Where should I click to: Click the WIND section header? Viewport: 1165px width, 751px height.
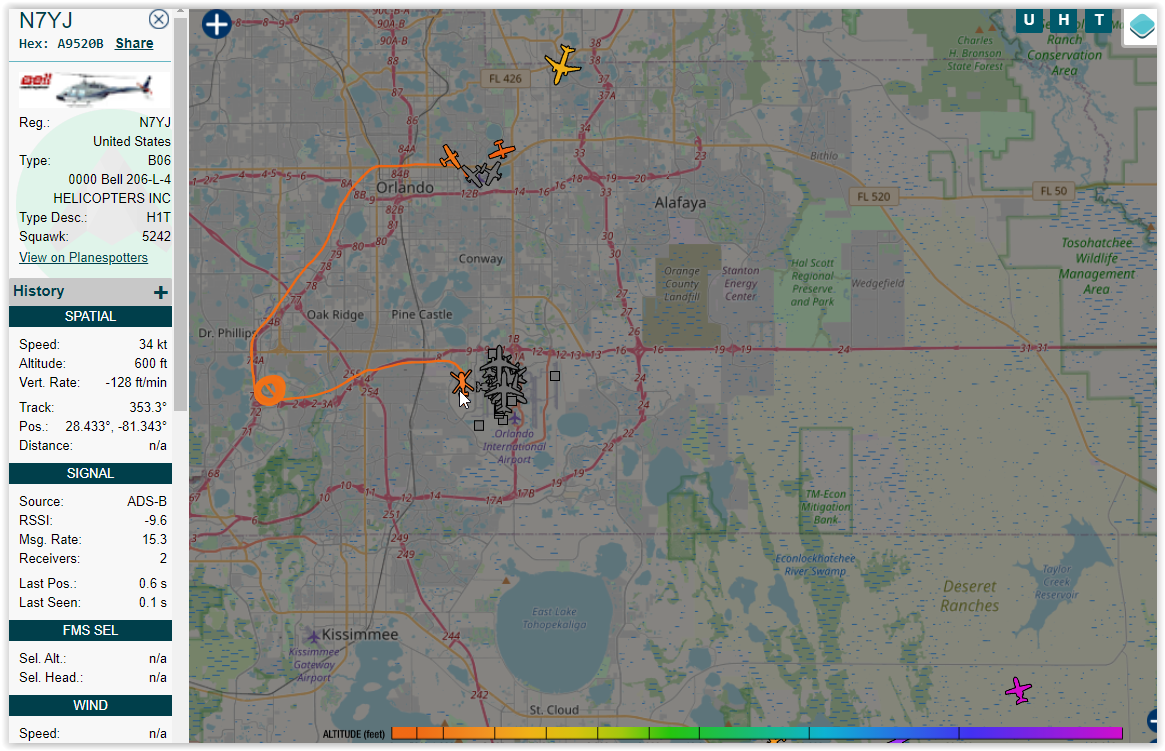(x=91, y=705)
